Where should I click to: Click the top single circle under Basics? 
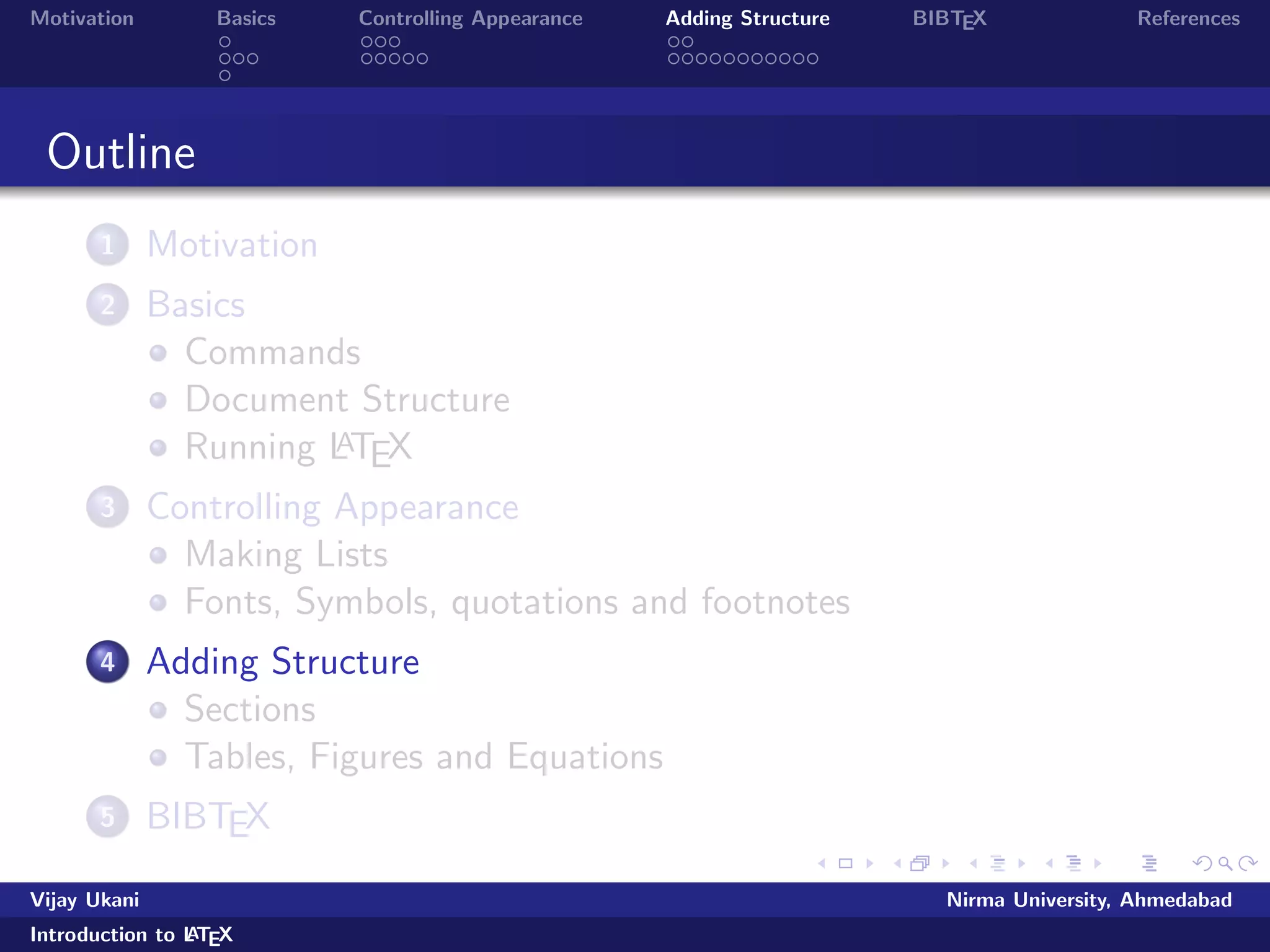point(225,42)
